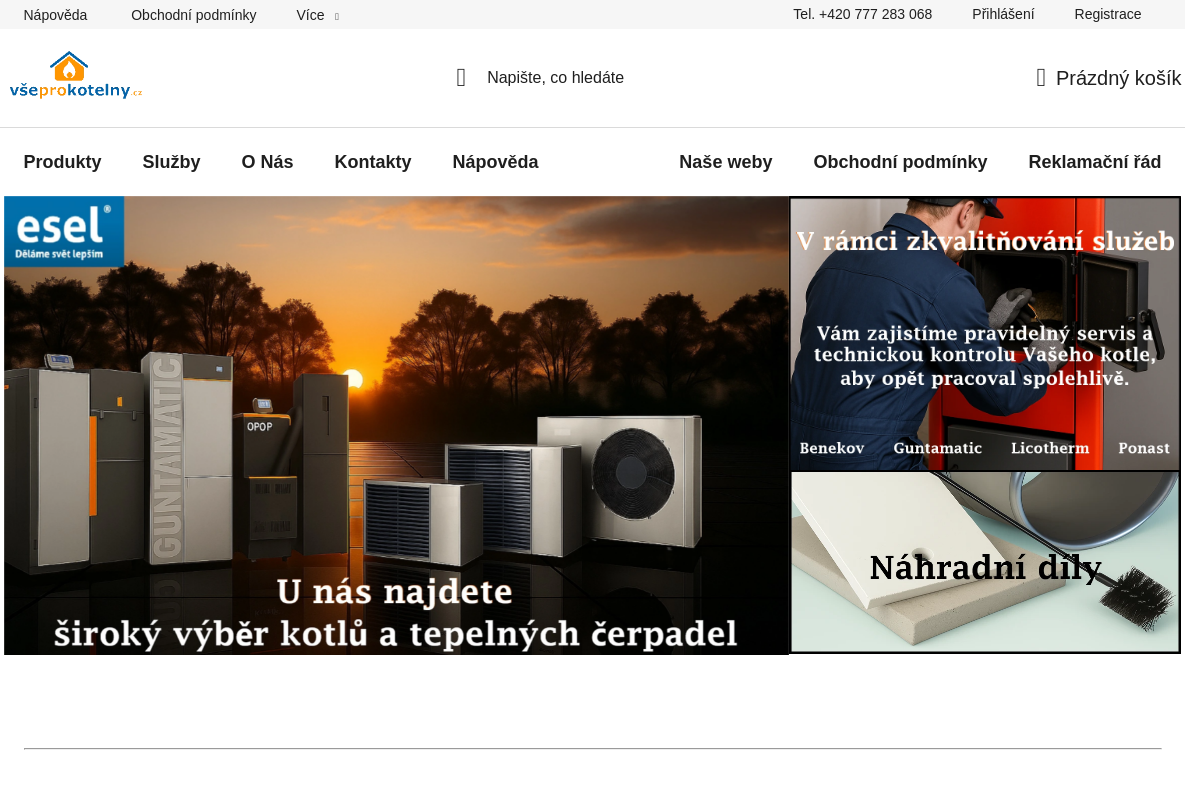
Task: Open the Naše weby menu
Action: click(x=725, y=161)
